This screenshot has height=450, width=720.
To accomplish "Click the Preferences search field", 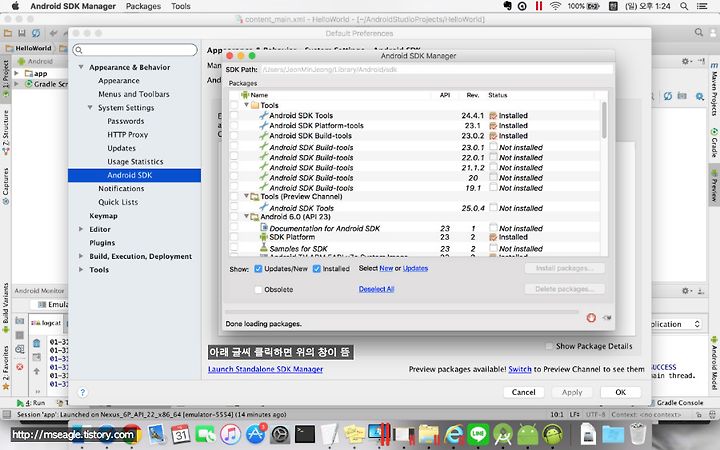I will [135, 50].
